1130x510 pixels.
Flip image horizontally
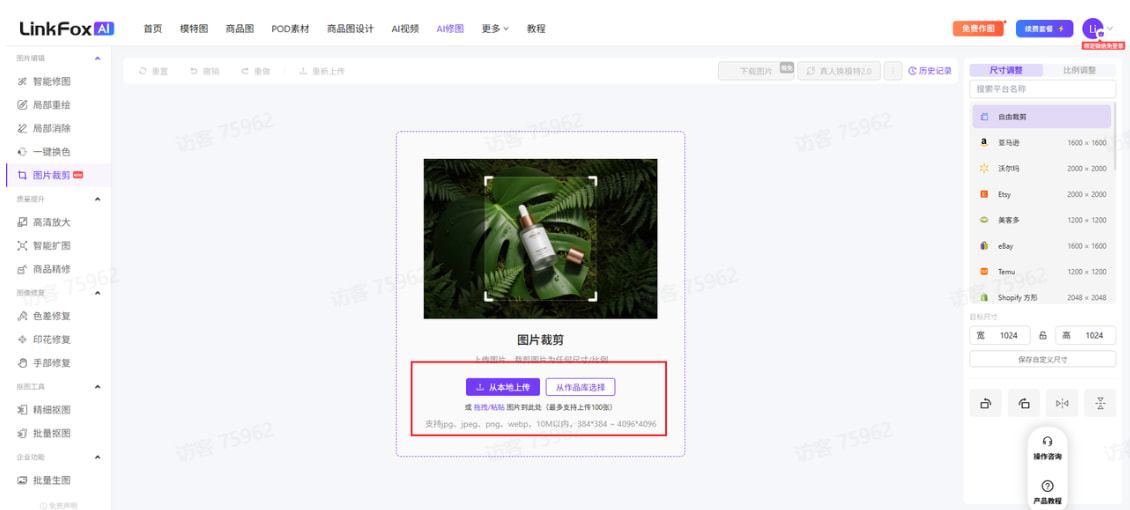click(1062, 403)
